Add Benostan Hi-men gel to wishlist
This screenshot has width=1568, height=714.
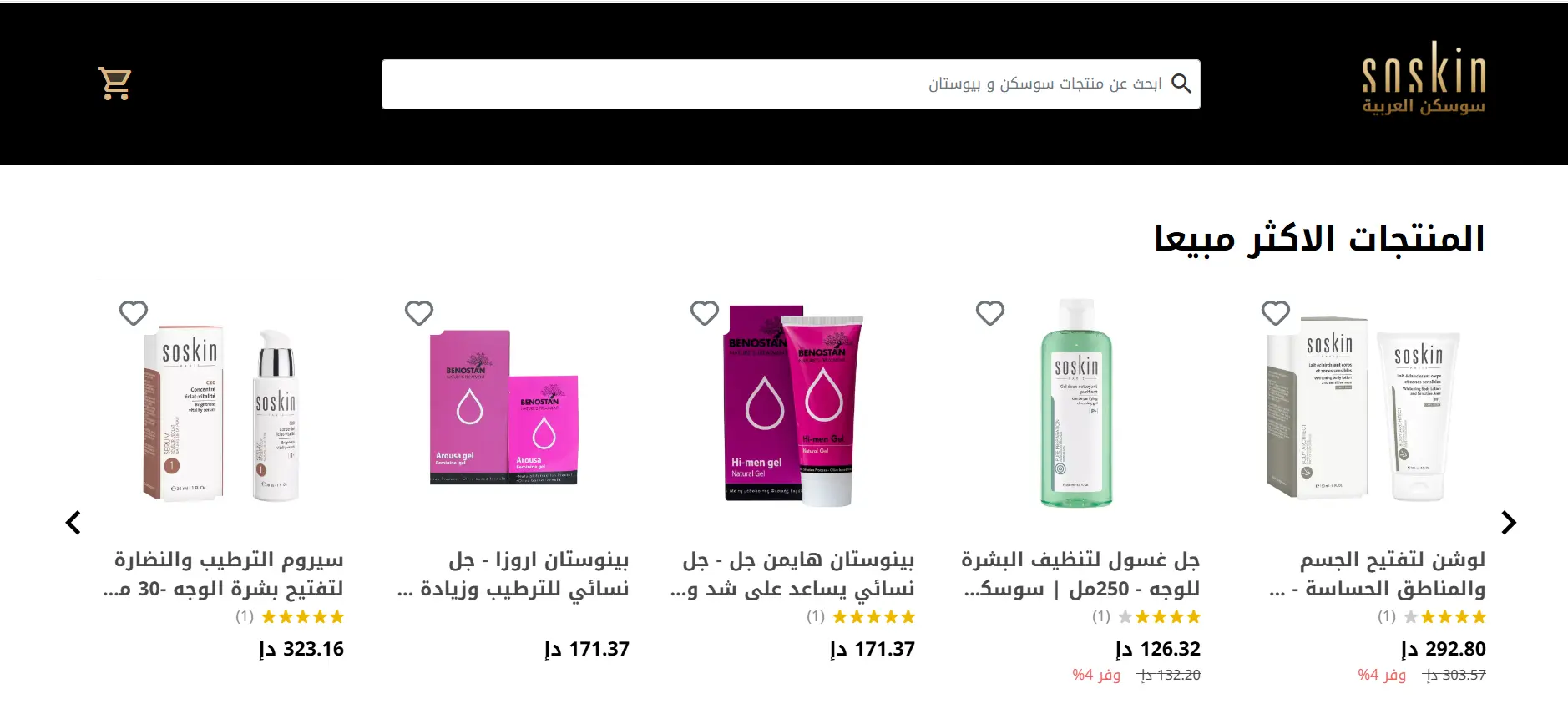(x=704, y=313)
